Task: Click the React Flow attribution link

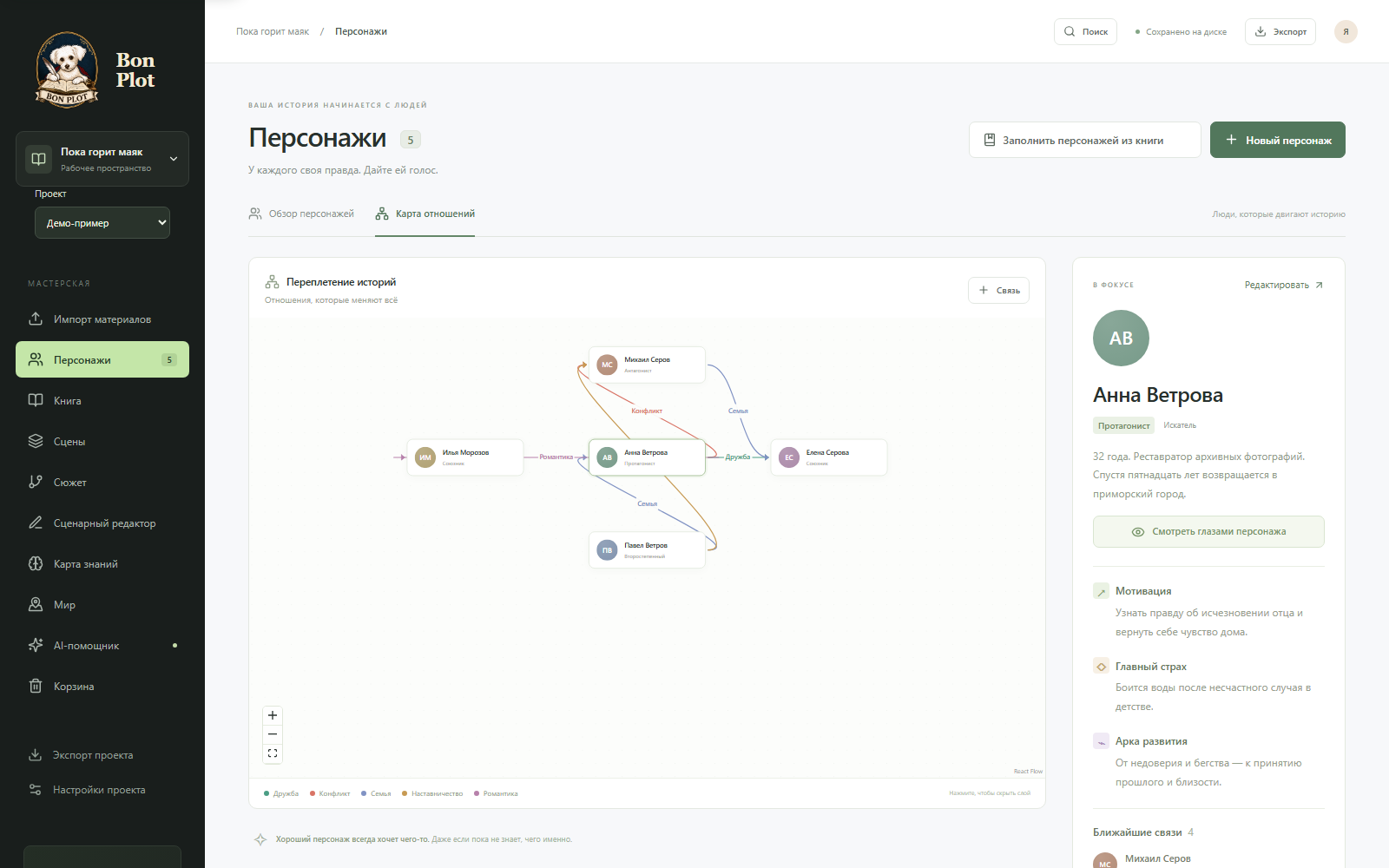Action: click(x=1028, y=771)
